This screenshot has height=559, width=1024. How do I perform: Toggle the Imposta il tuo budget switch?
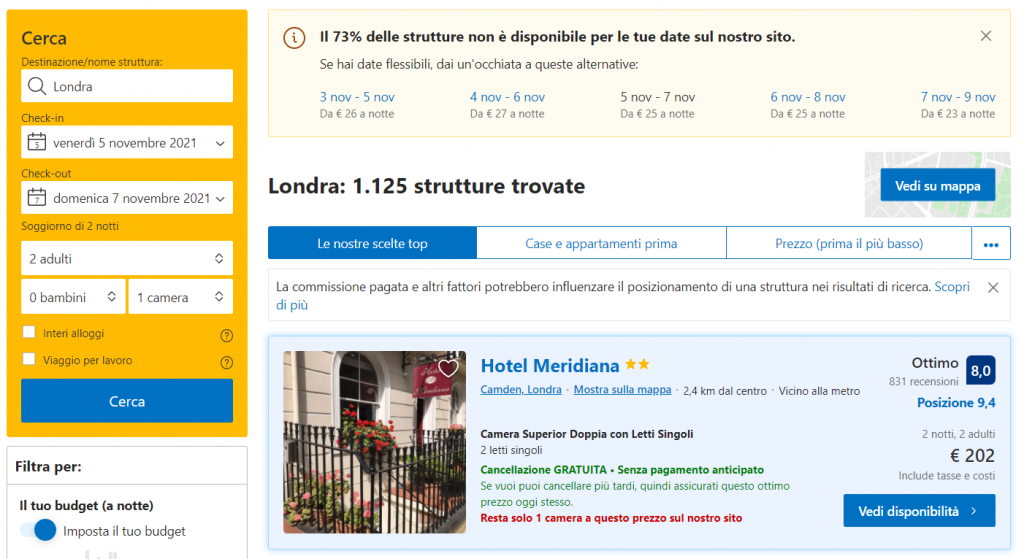point(38,531)
